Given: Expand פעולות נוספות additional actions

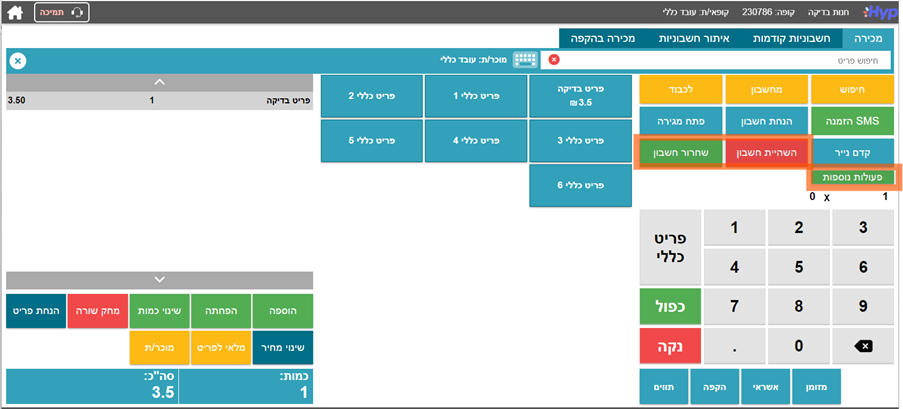Looking at the screenshot, I should click(852, 177).
